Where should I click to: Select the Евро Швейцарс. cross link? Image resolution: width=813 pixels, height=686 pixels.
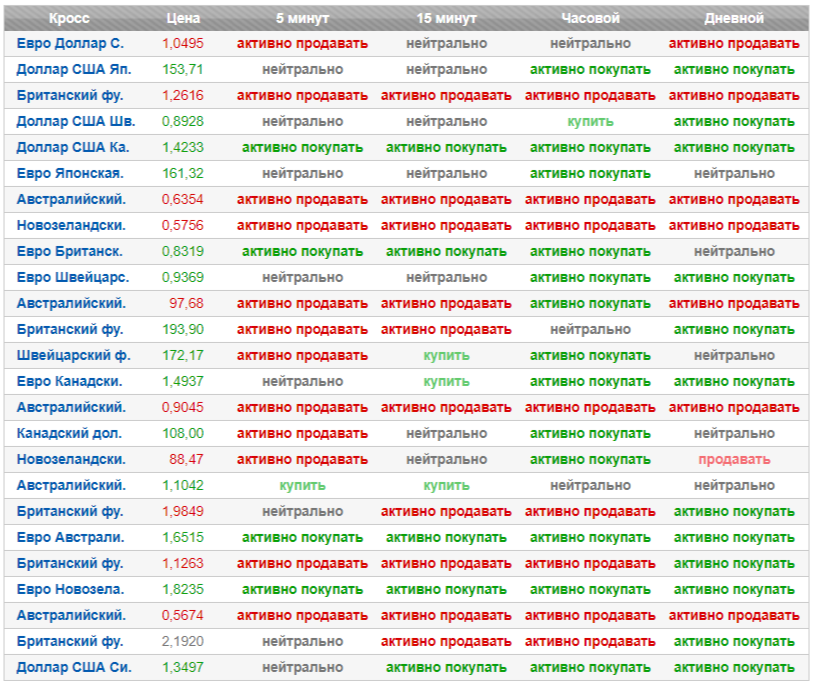pos(73,277)
